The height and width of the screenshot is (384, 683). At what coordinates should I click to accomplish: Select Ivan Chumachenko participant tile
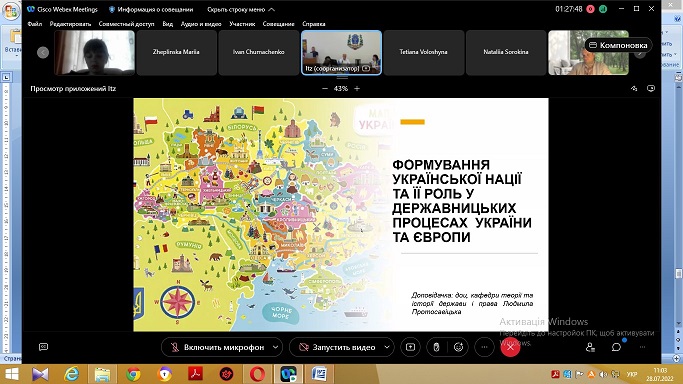click(x=258, y=52)
